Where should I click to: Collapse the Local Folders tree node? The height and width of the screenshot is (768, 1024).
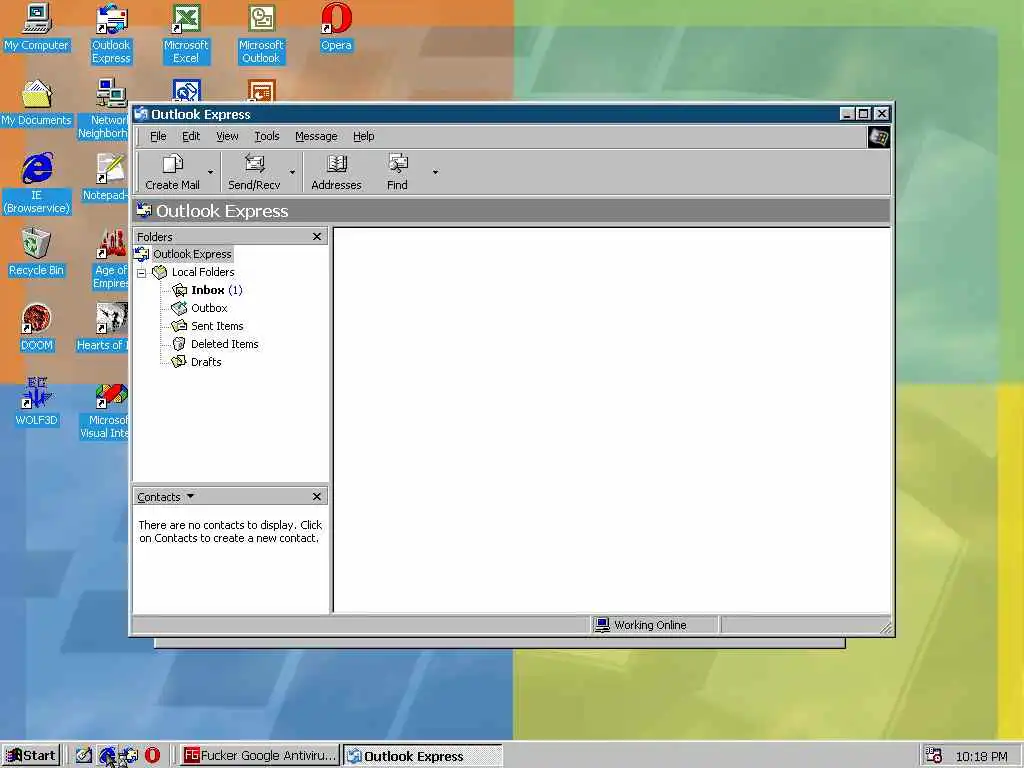pyautogui.click(x=142, y=273)
